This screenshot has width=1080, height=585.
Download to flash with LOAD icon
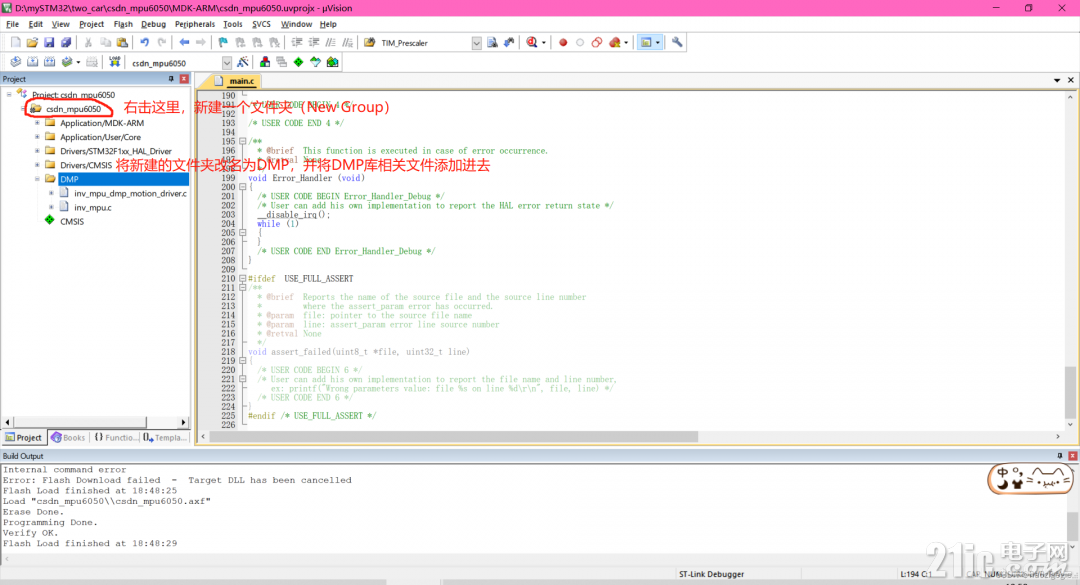tap(114, 62)
